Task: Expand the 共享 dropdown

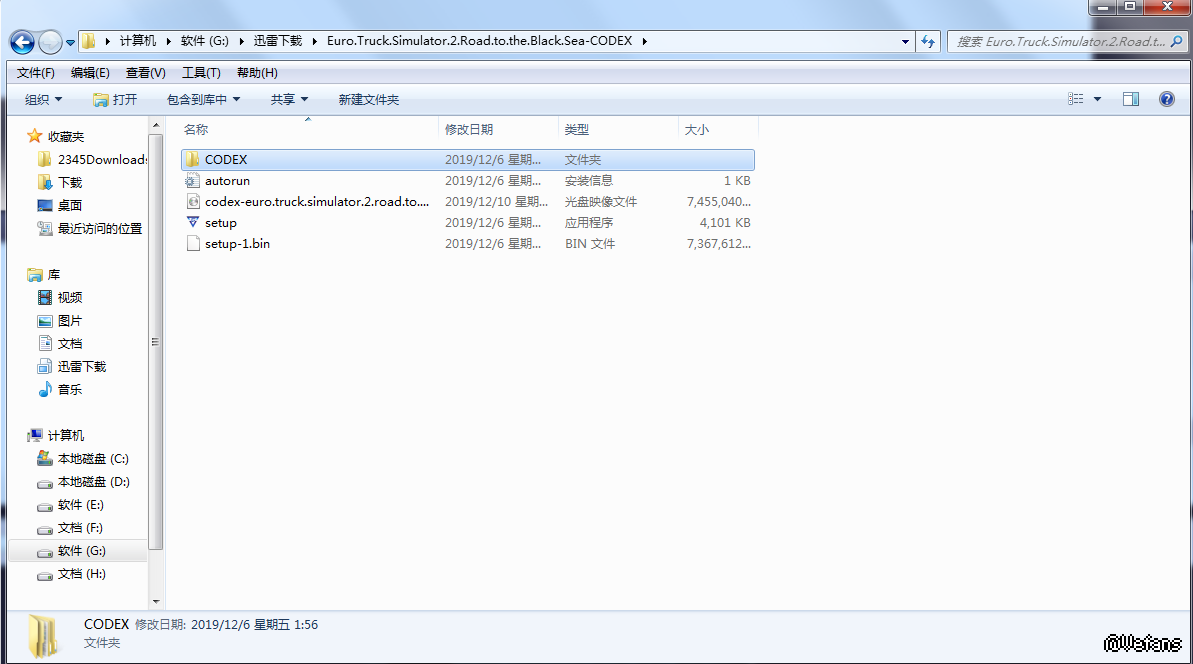Action: (x=289, y=100)
